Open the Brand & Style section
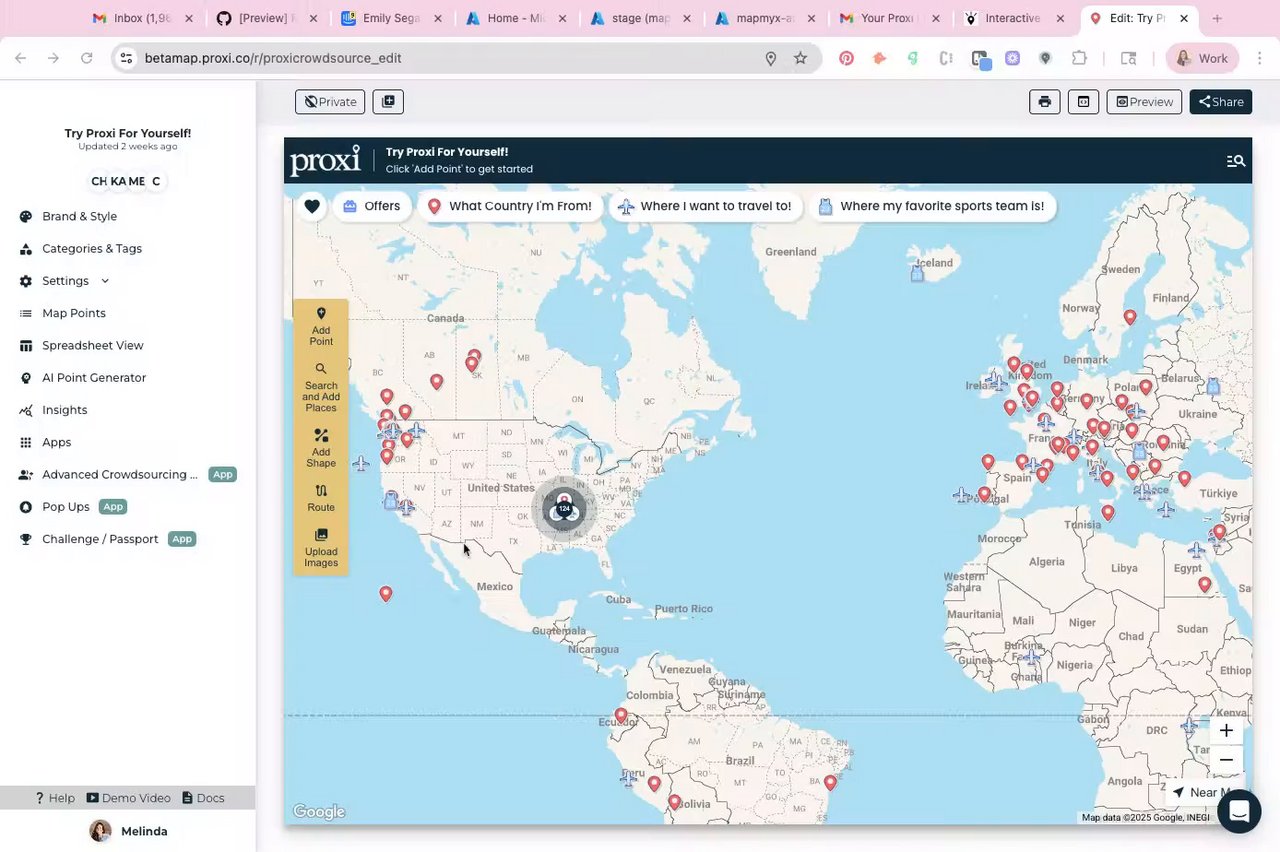The width and height of the screenshot is (1280, 852). (x=79, y=216)
